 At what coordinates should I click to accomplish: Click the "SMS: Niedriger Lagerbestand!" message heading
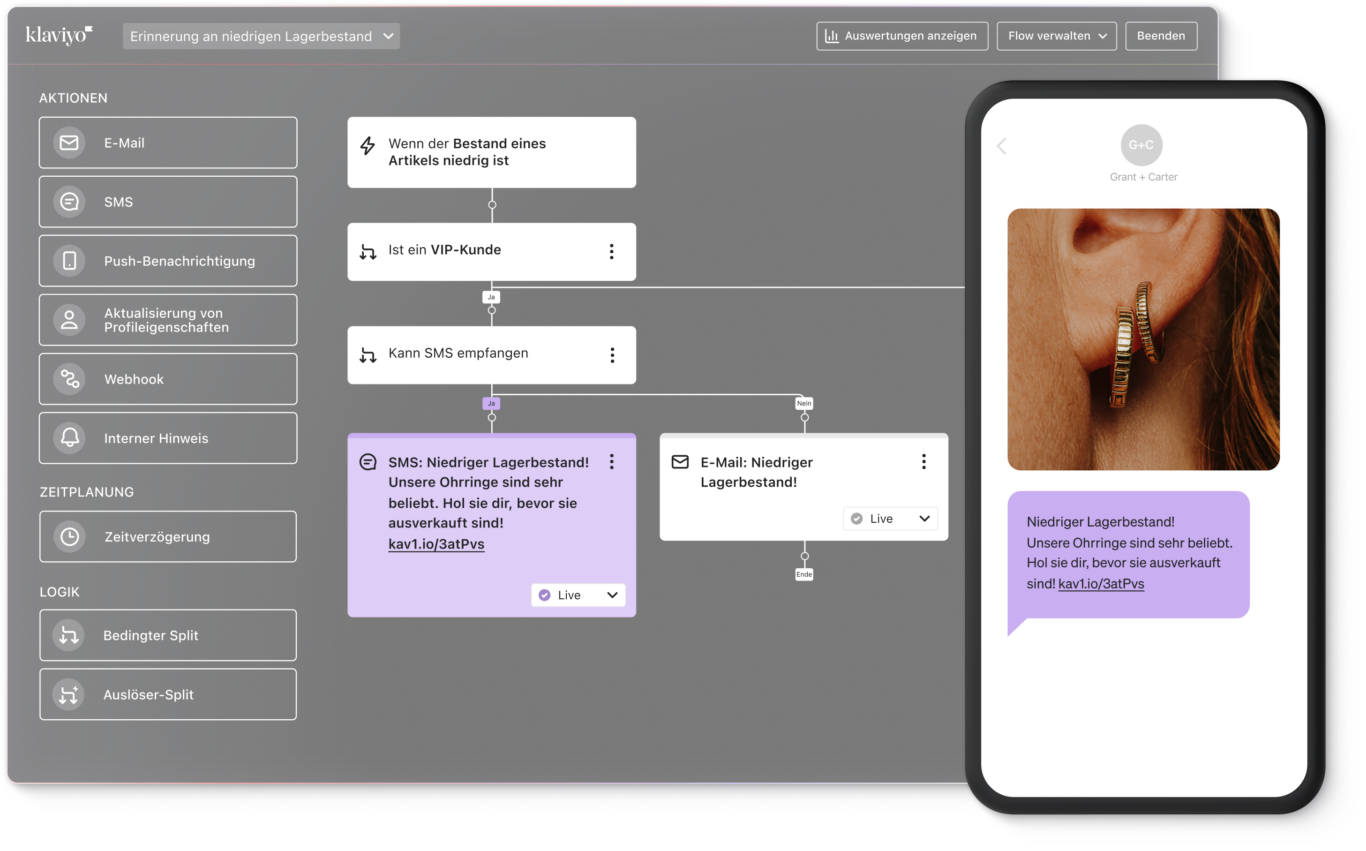pos(488,462)
